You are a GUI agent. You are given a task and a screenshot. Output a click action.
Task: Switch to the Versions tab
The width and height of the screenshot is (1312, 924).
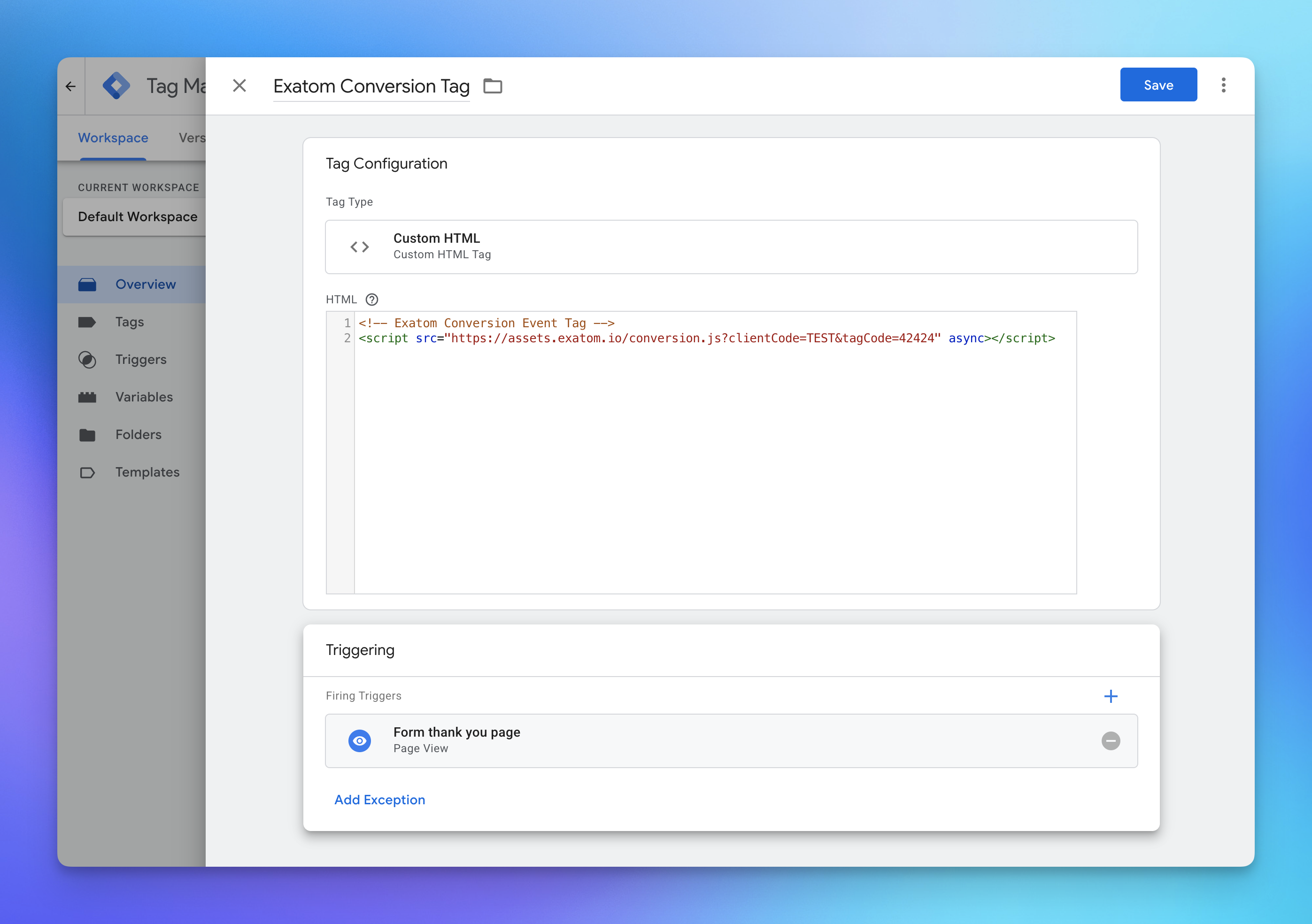point(192,138)
